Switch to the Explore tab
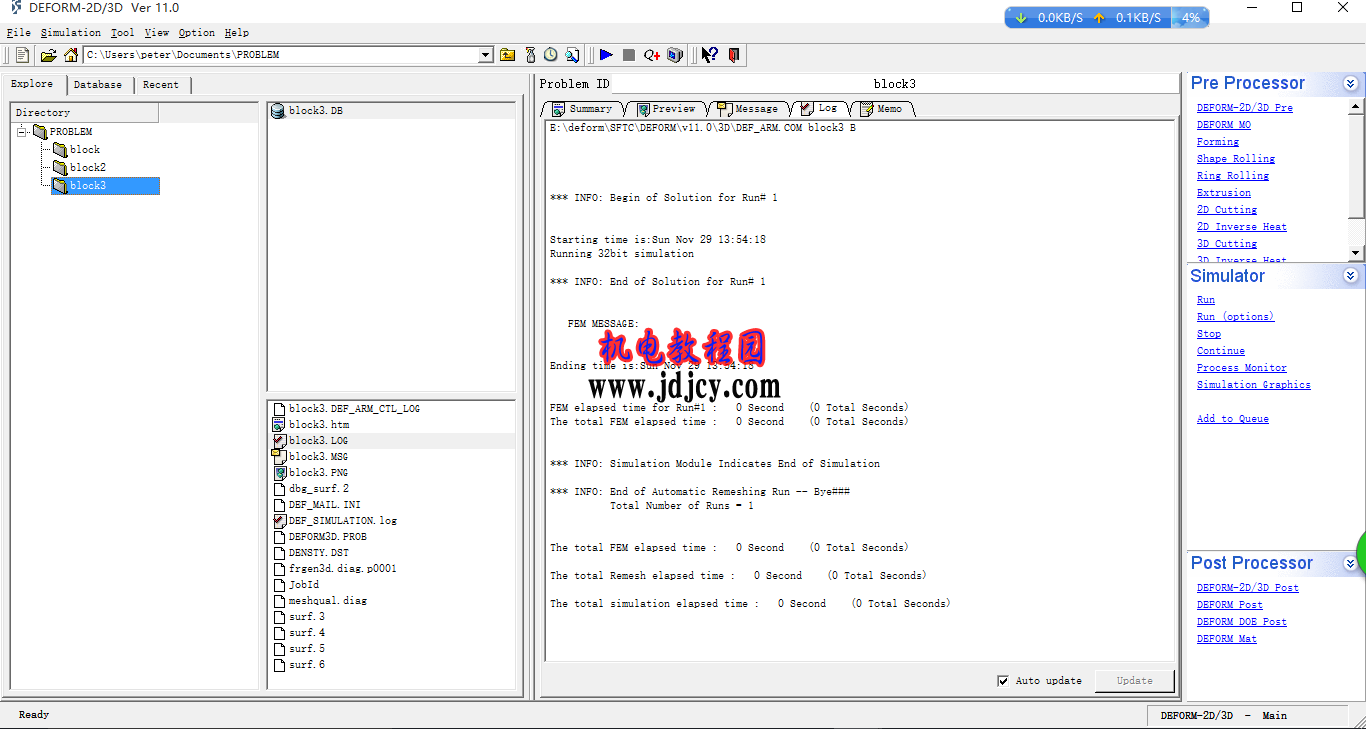This screenshot has height=729, width=1366. [32, 84]
